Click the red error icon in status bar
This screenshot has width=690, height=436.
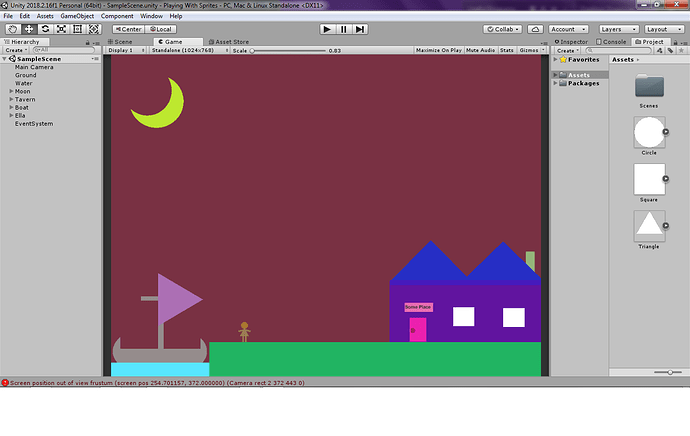pyautogui.click(x=5, y=383)
